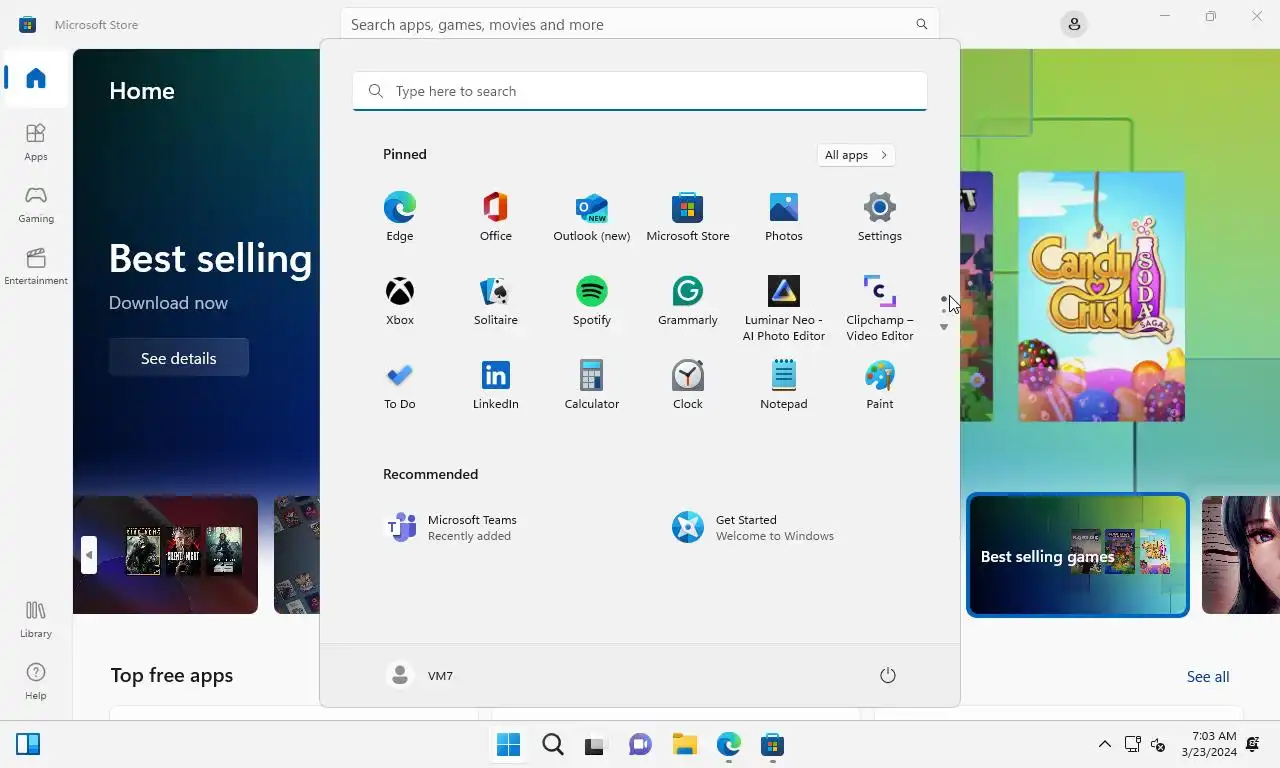Launch Notepad from pinned apps
The image size is (1280, 768).
point(784,384)
